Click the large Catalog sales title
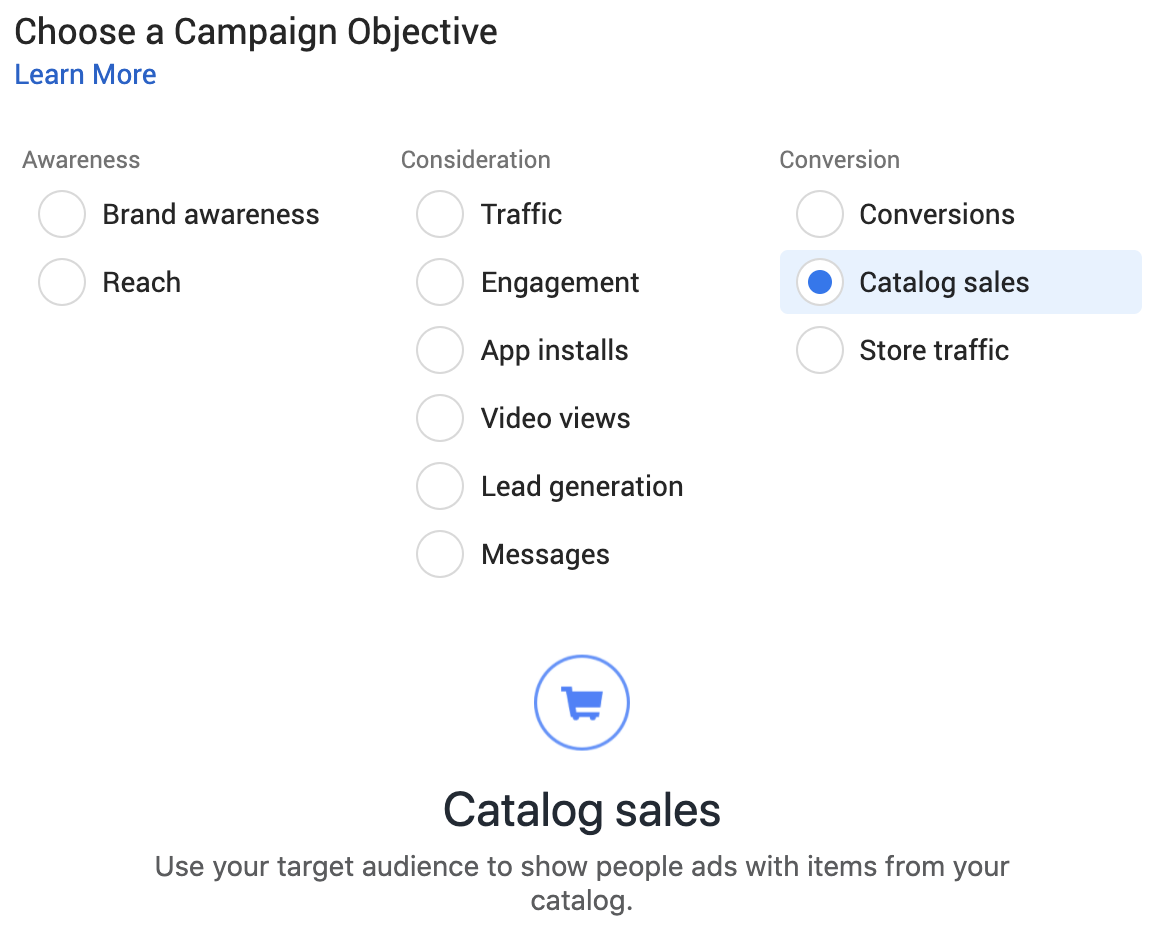Viewport: 1162px width, 946px height. tap(582, 810)
